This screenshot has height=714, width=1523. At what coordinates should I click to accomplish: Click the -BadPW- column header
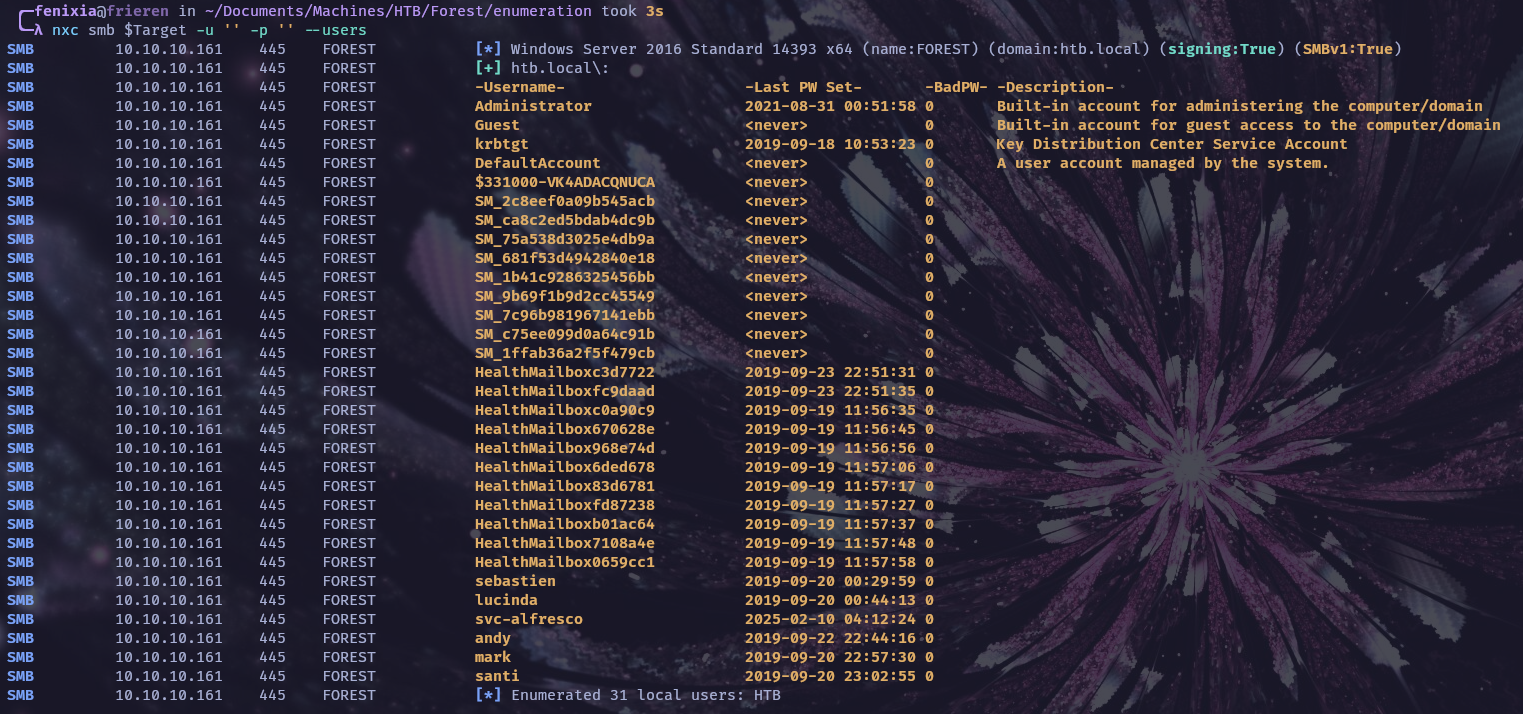click(x=956, y=87)
